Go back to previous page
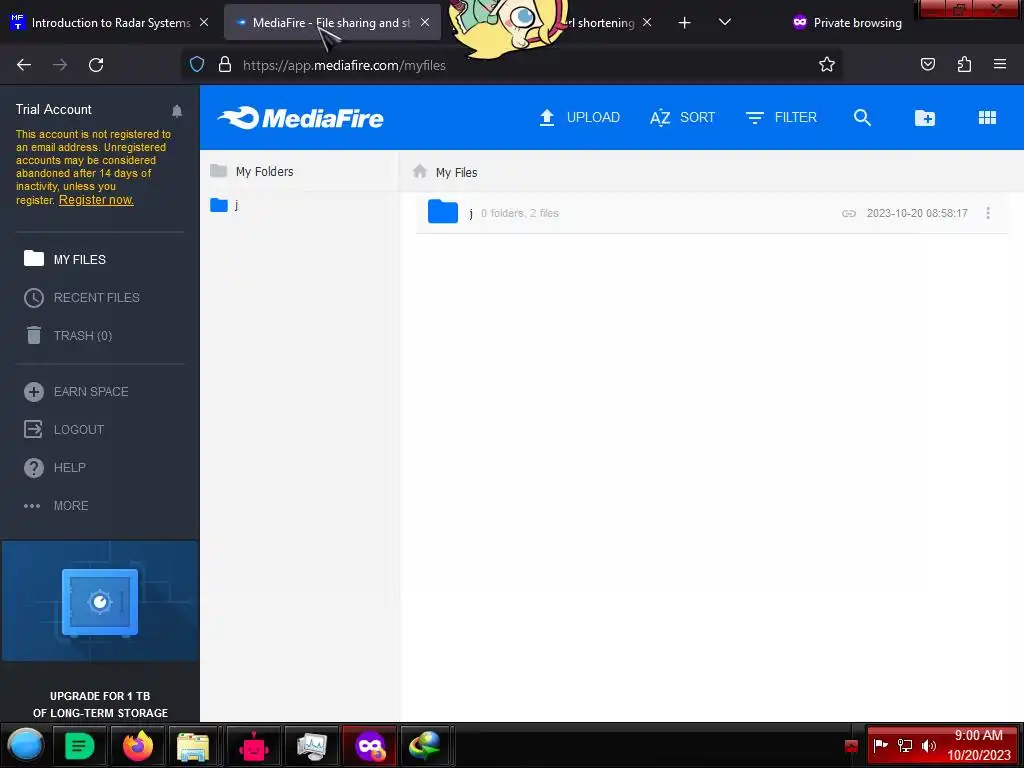1024x768 pixels. pos(24,65)
